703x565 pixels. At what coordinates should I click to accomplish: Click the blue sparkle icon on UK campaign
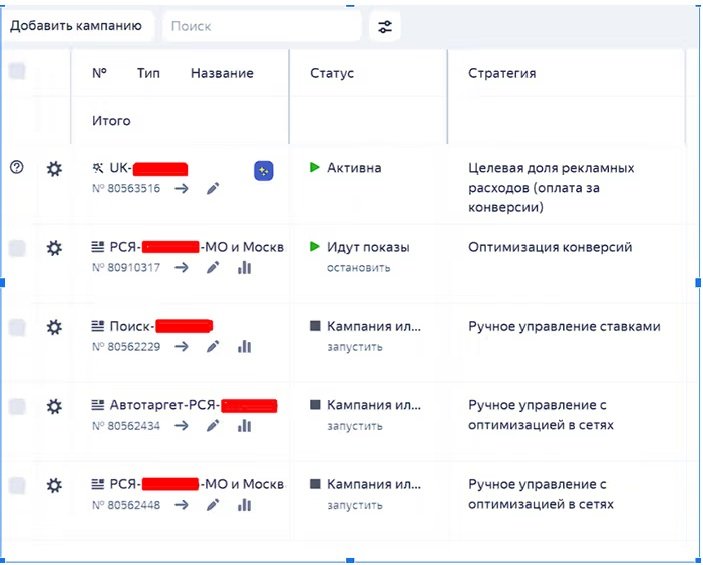tap(264, 171)
